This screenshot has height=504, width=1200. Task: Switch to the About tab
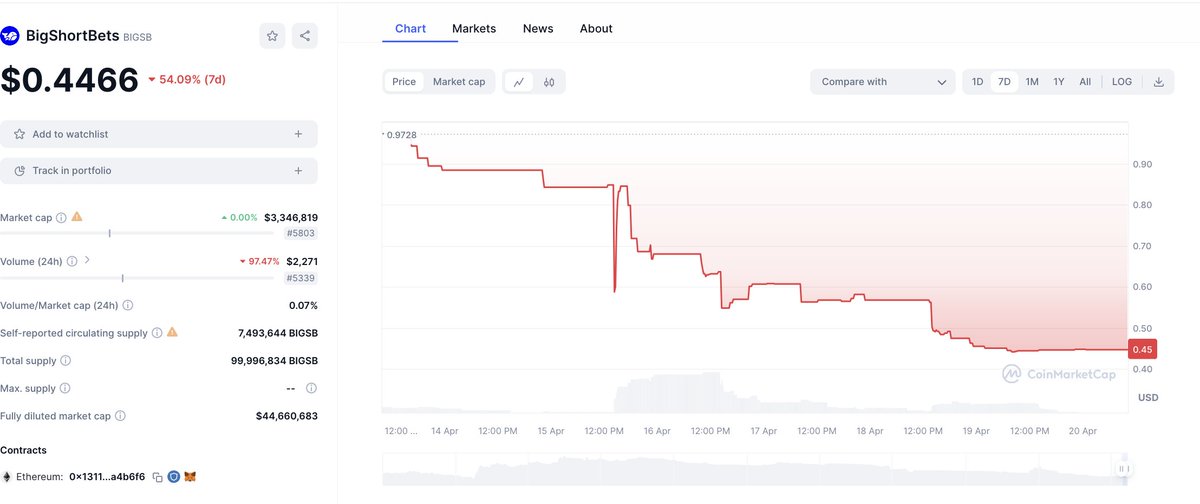(596, 28)
